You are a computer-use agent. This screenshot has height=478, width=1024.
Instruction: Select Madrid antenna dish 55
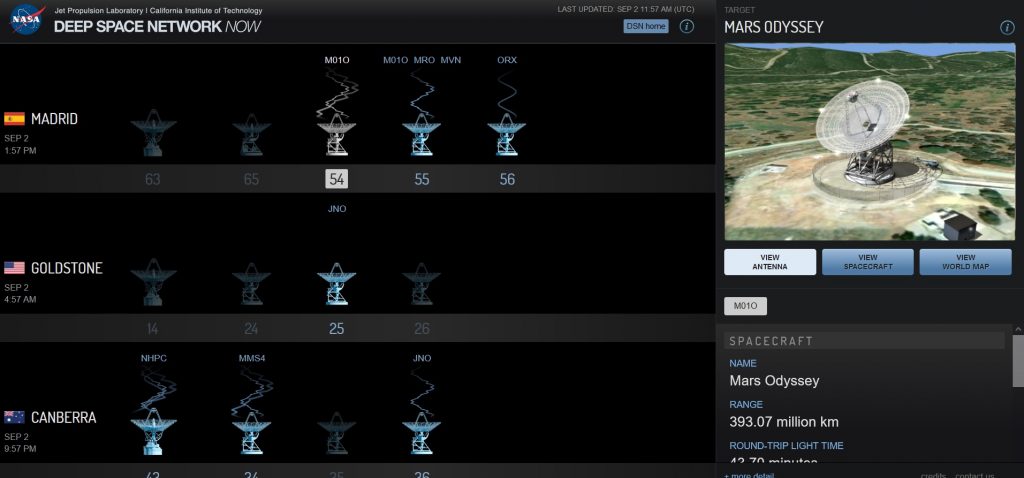[x=422, y=135]
